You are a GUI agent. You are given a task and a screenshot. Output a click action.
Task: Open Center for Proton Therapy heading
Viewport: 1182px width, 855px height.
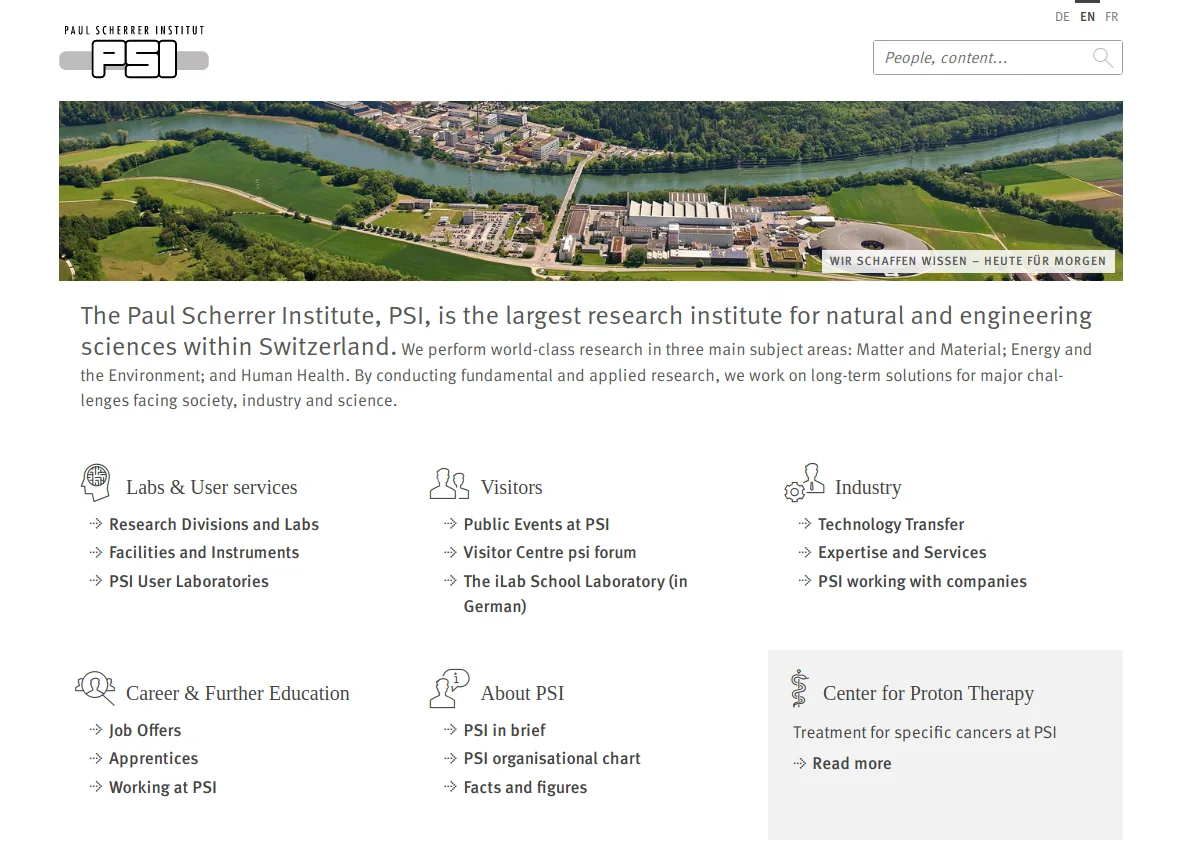928,694
